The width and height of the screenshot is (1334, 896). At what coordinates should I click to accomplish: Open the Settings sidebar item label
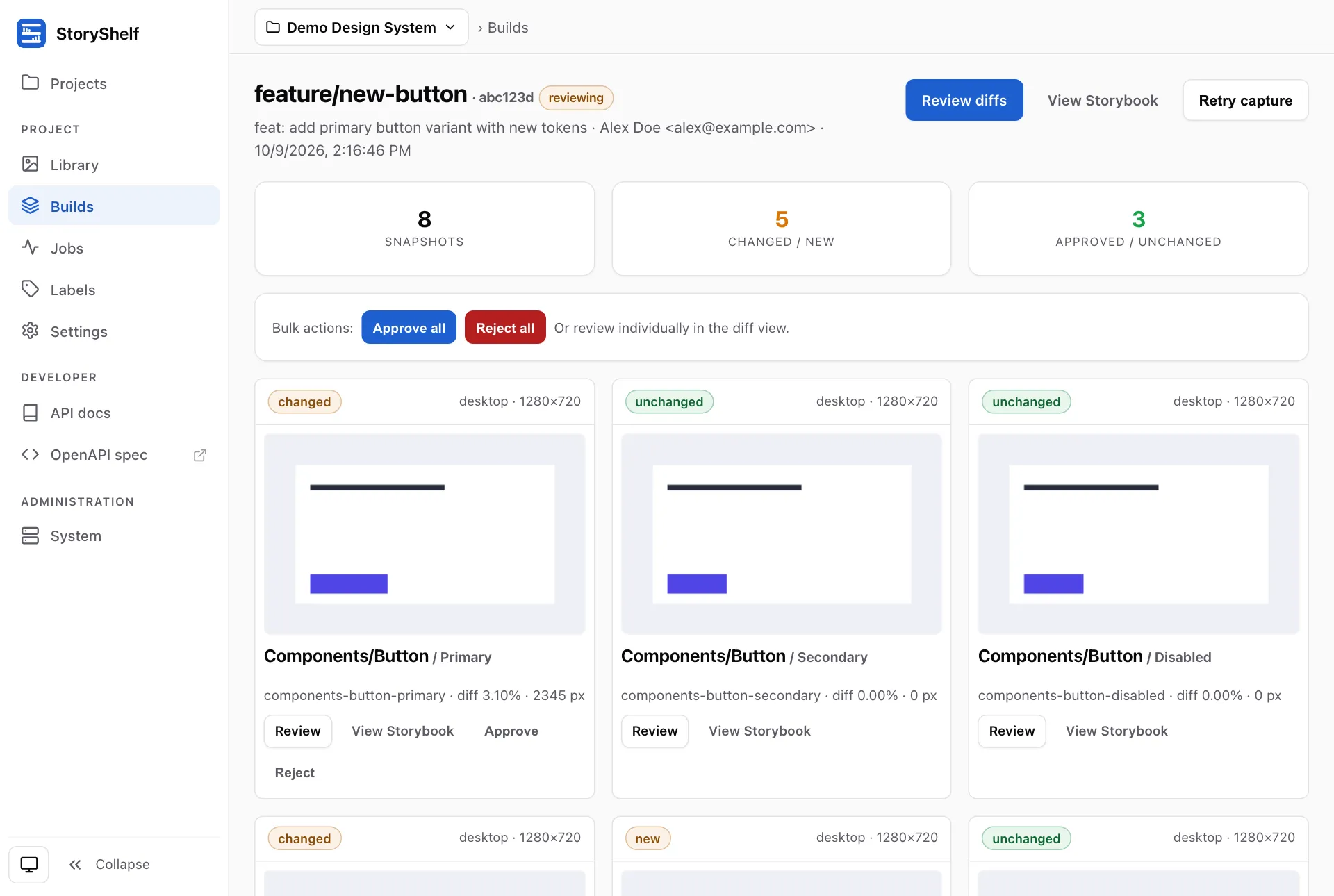point(79,331)
